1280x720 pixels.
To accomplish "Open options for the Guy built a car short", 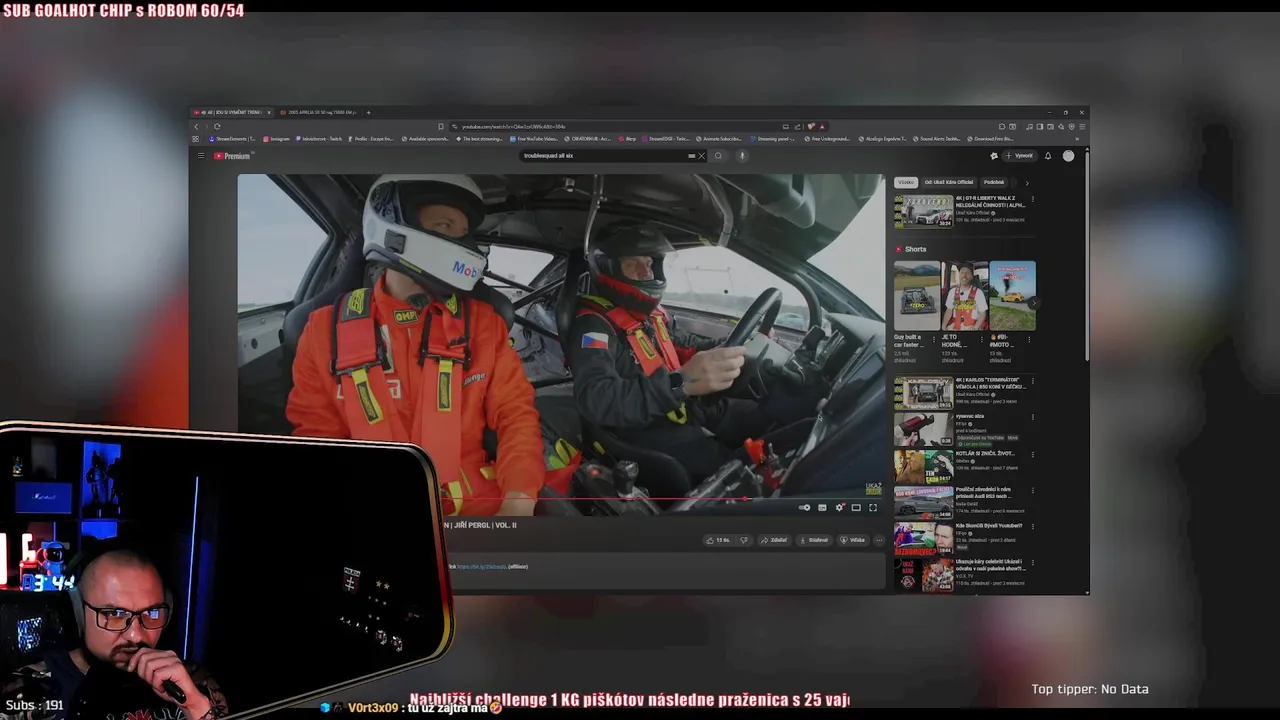I will (x=936, y=339).
